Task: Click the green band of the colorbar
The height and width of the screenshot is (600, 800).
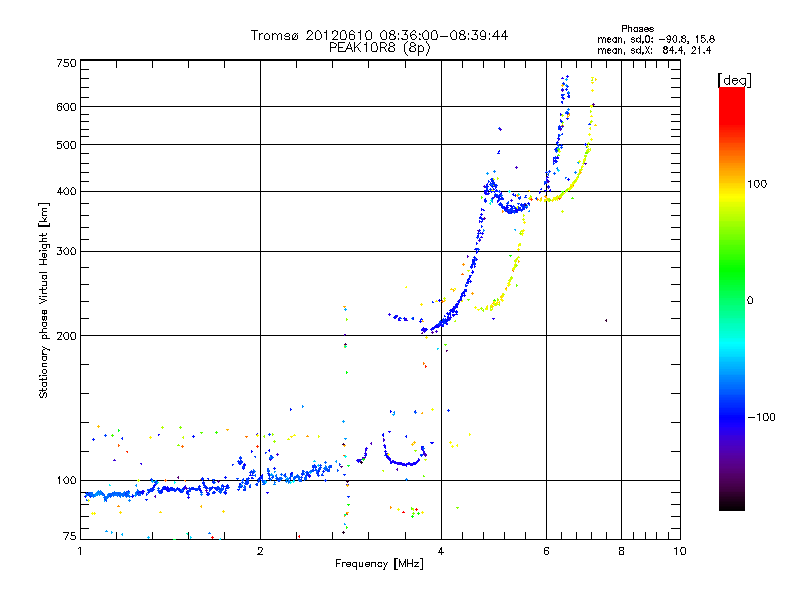Action: click(x=732, y=270)
